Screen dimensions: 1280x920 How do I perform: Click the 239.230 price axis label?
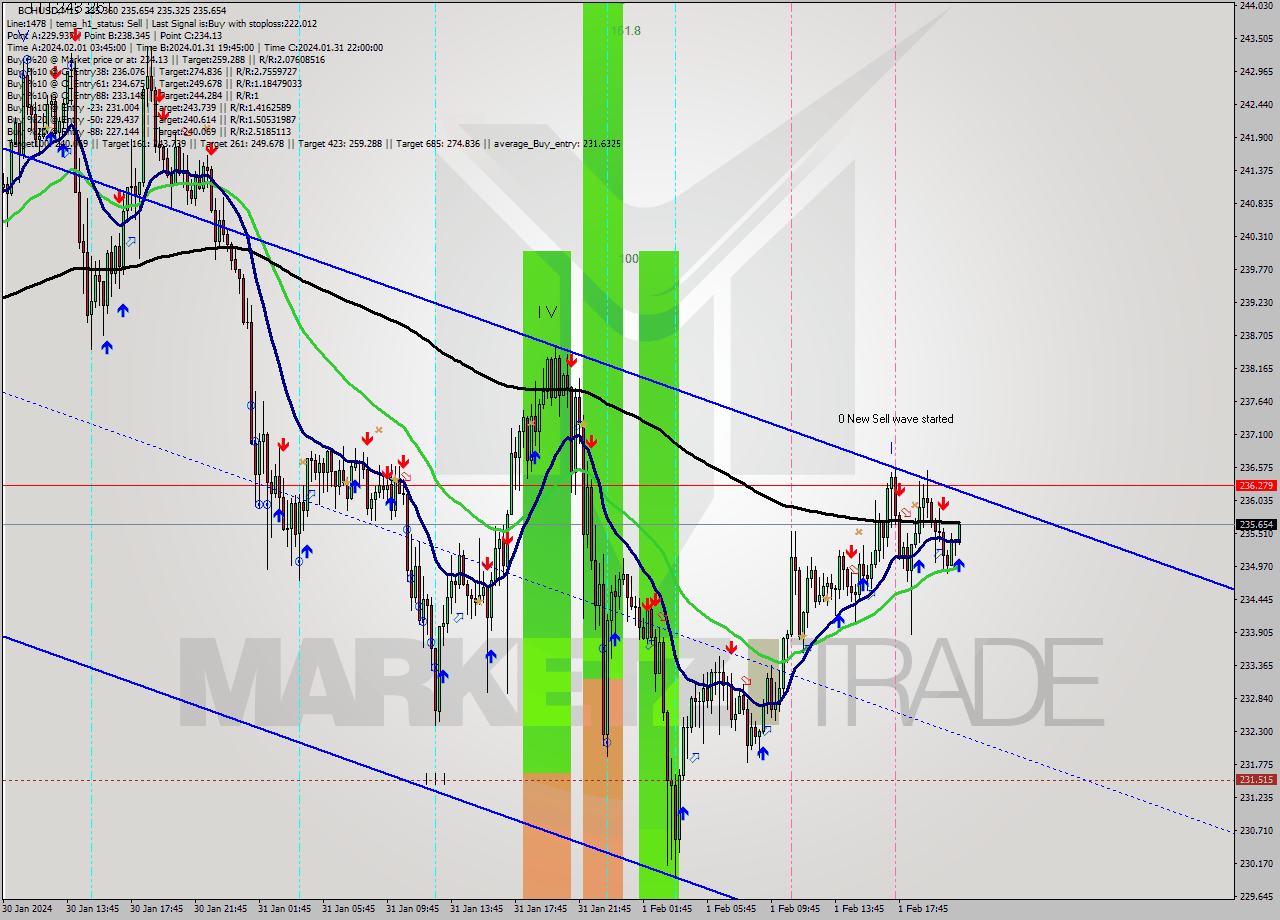point(1255,303)
